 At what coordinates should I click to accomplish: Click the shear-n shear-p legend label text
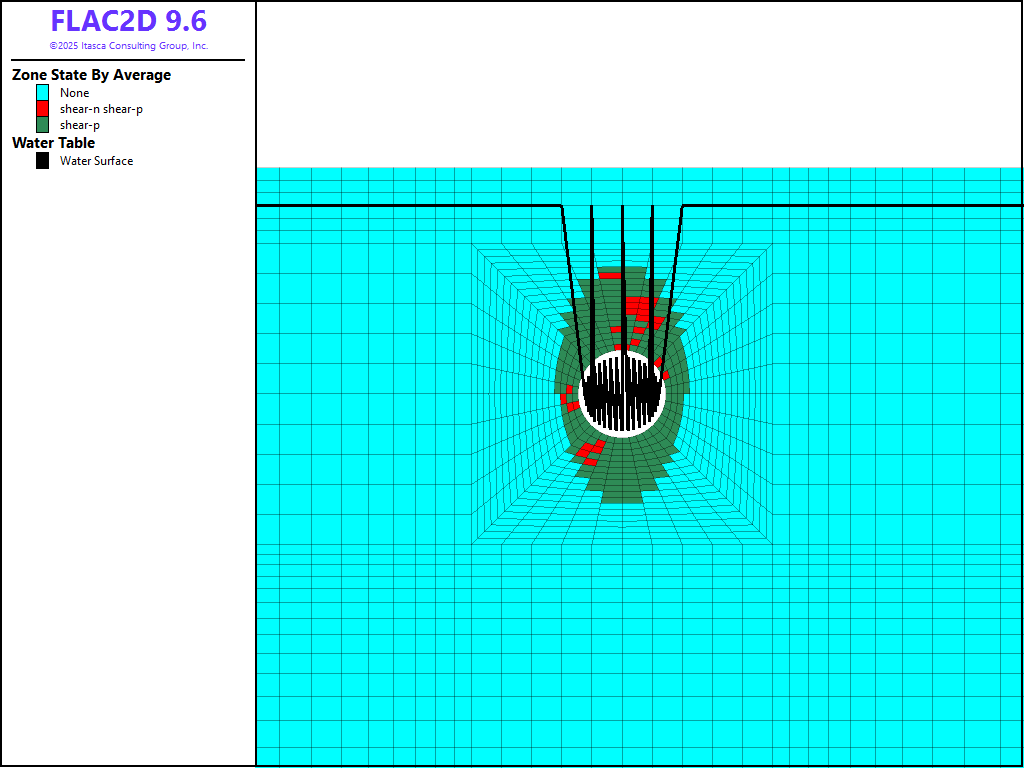[x=101, y=109]
